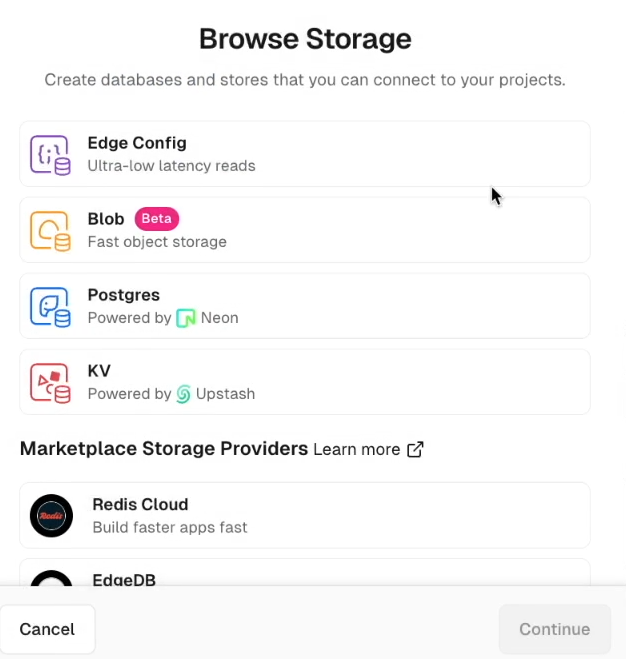Click the Continue button
The height and width of the screenshot is (659, 626).
click(554, 629)
